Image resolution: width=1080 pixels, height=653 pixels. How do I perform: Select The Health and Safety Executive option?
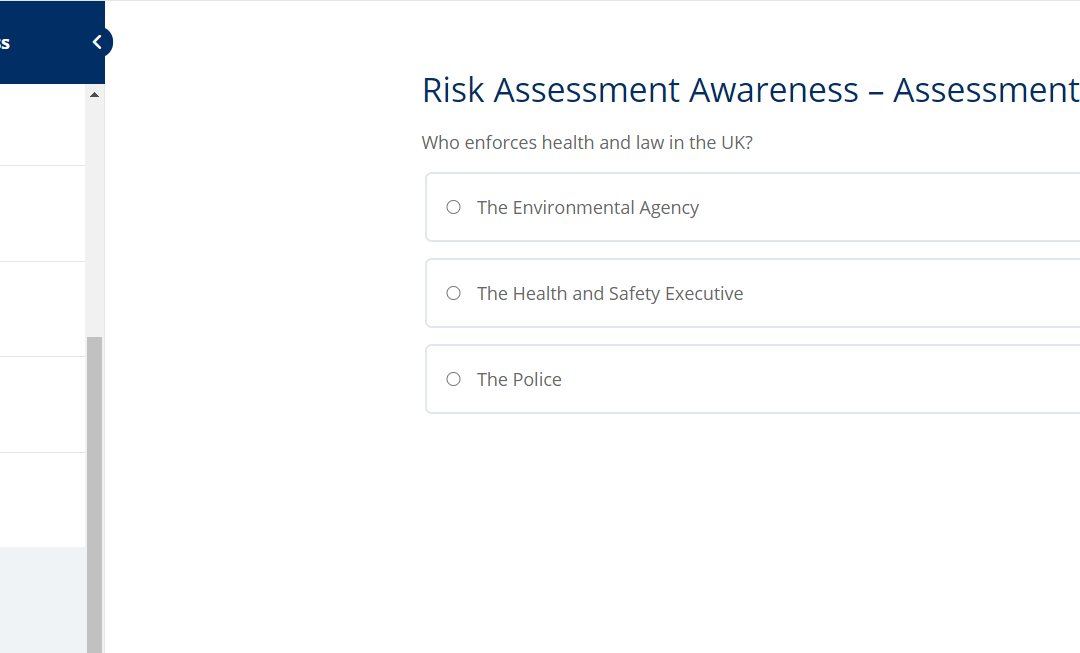(x=453, y=293)
